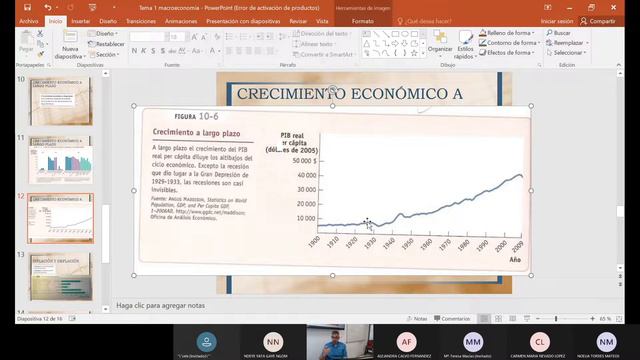Paste clipboard contents via Pegar
The height and width of the screenshot is (360, 640).
[x=26, y=41]
